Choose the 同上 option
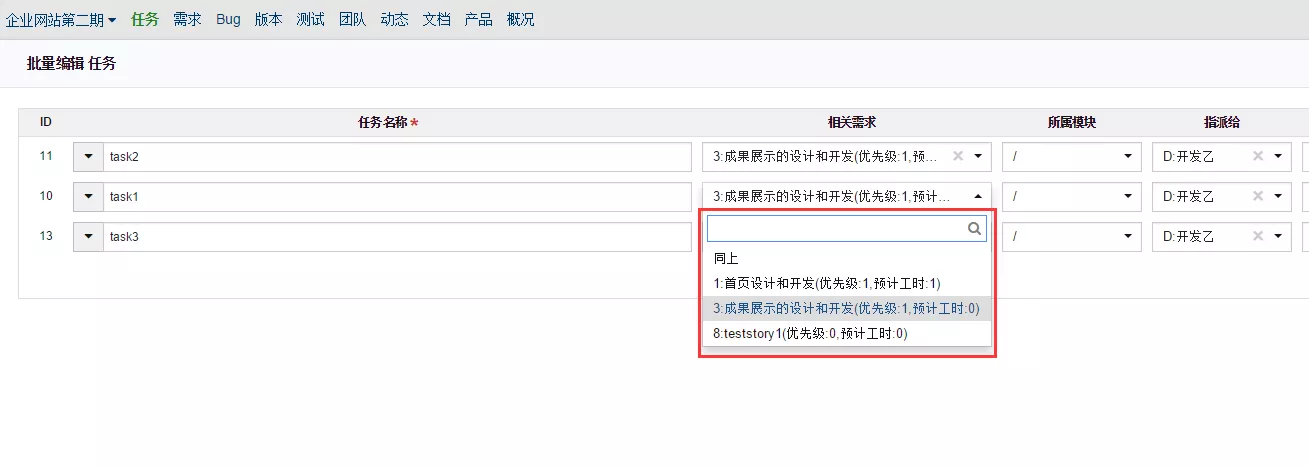The width and height of the screenshot is (1309, 466). (x=847, y=258)
